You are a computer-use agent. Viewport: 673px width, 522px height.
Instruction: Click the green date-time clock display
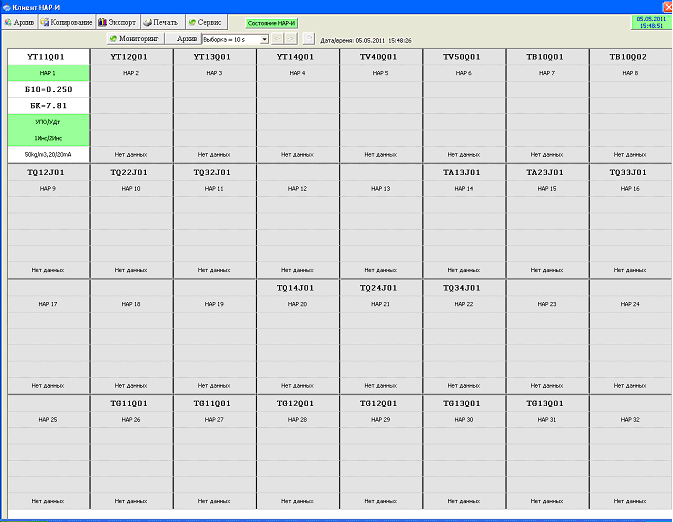(651, 22)
